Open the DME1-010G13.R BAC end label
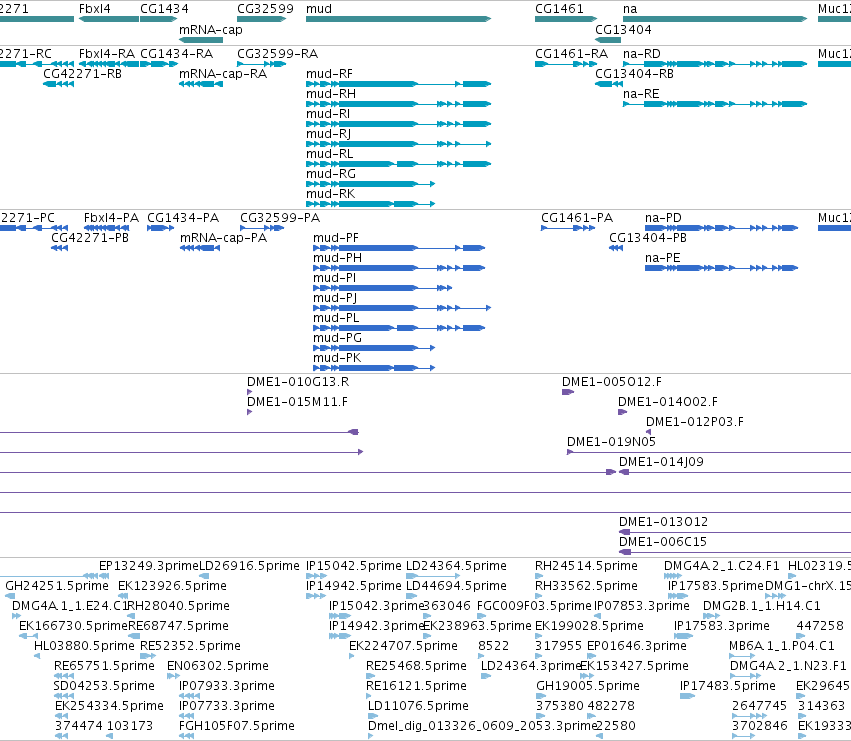851x741 pixels. pos(298,382)
